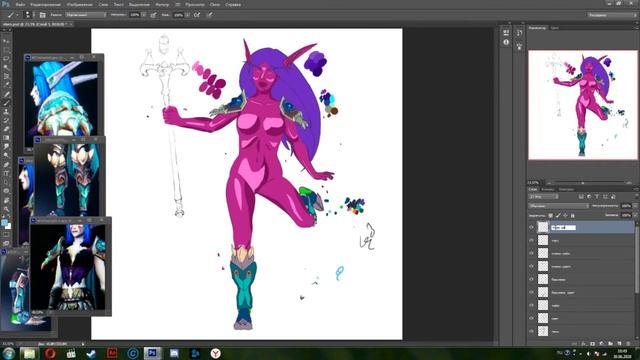
Task: Click the foreground color swatch
Action: (4, 222)
